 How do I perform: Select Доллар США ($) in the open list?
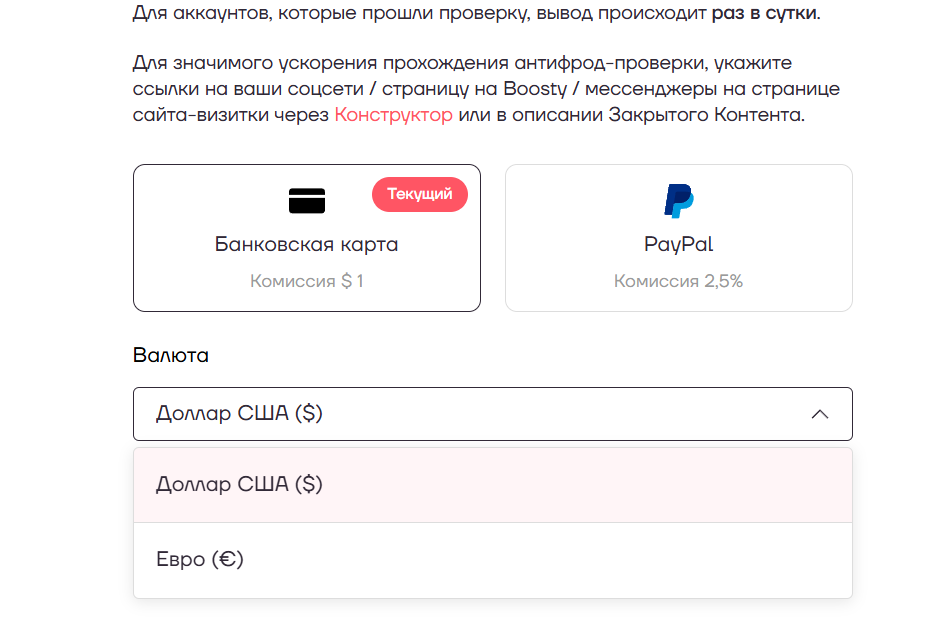pyautogui.click(x=493, y=485)
